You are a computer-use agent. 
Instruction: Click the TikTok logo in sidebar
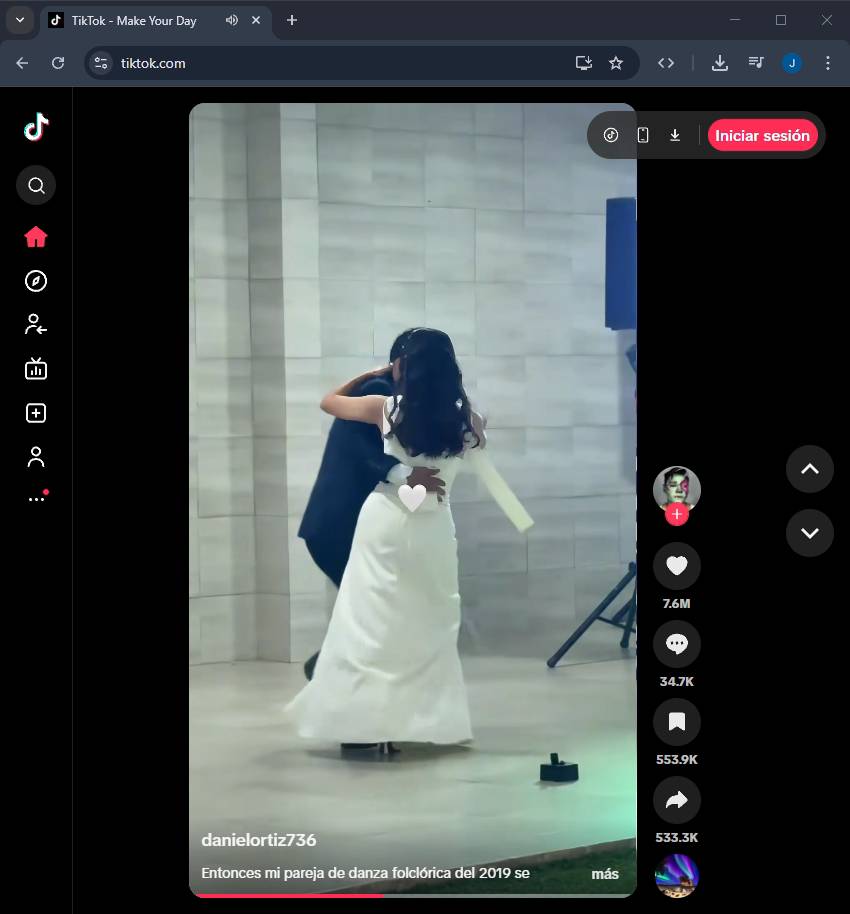pyautogui.click(x=36, y=127)
